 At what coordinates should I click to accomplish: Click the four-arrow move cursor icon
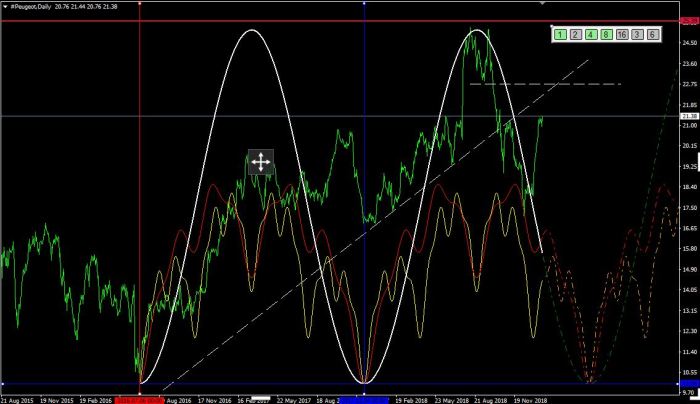coord(260,161)
